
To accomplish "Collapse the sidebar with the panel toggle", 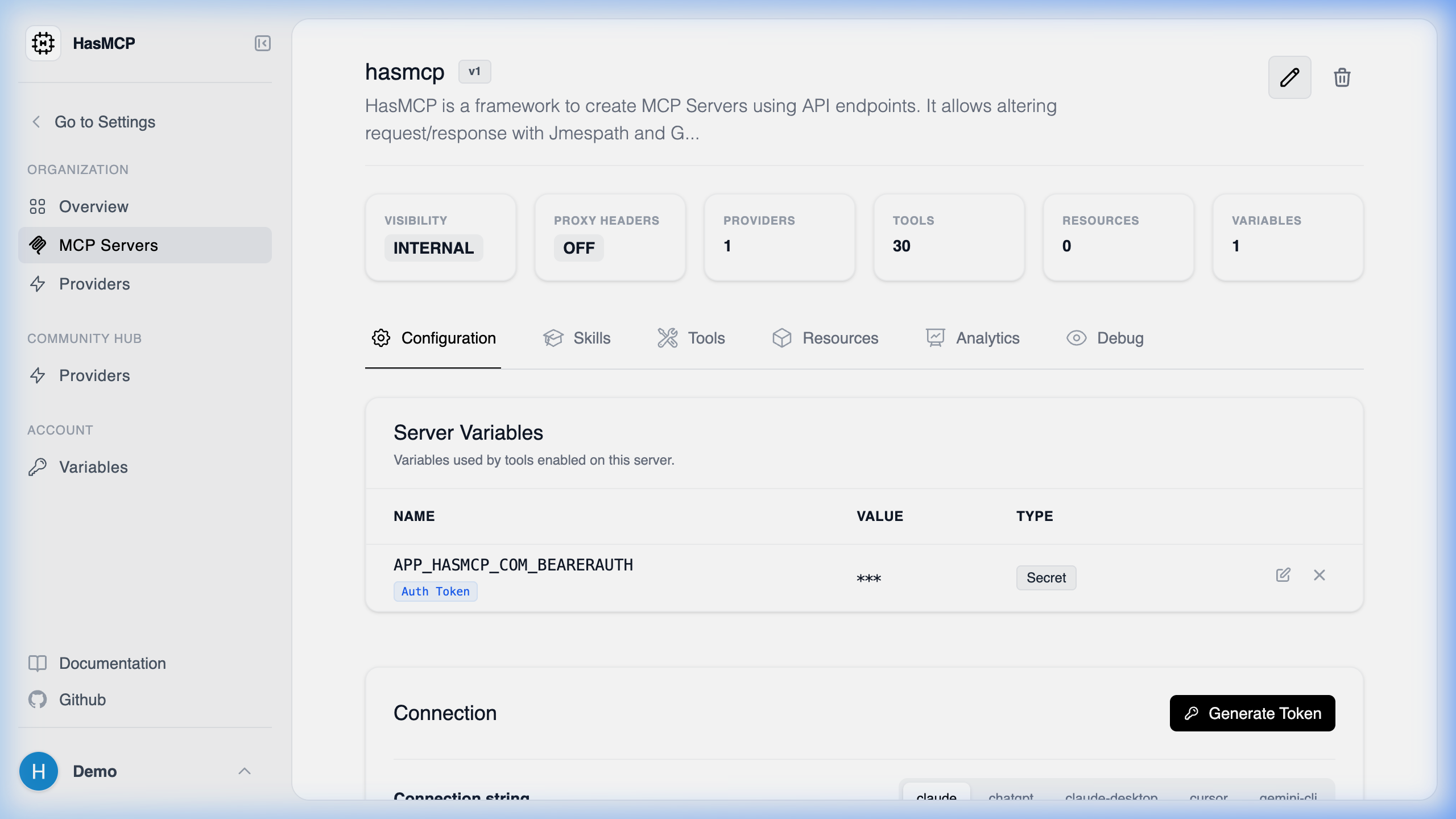I will [x=262, y=43].
